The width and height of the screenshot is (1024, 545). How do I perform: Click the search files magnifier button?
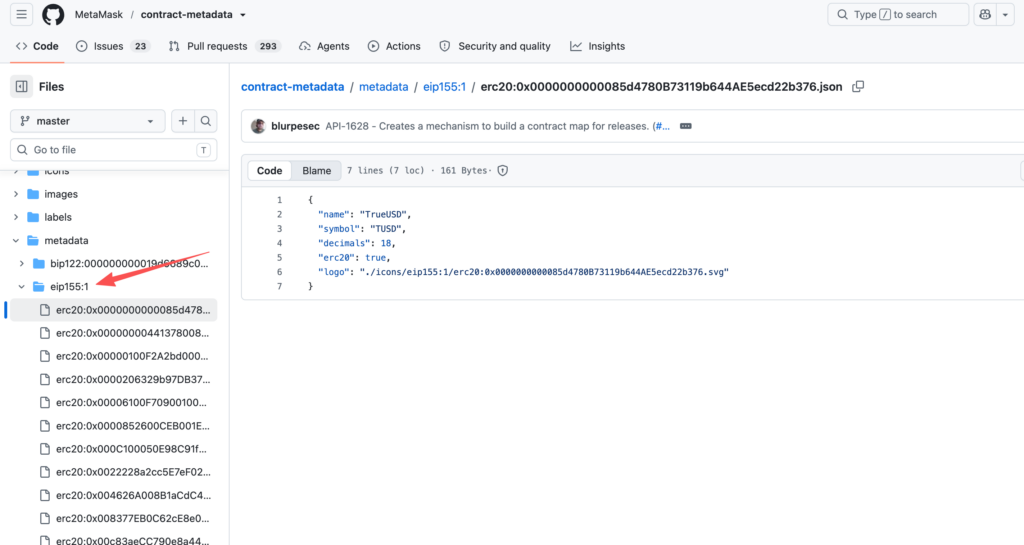coord(206,121)
